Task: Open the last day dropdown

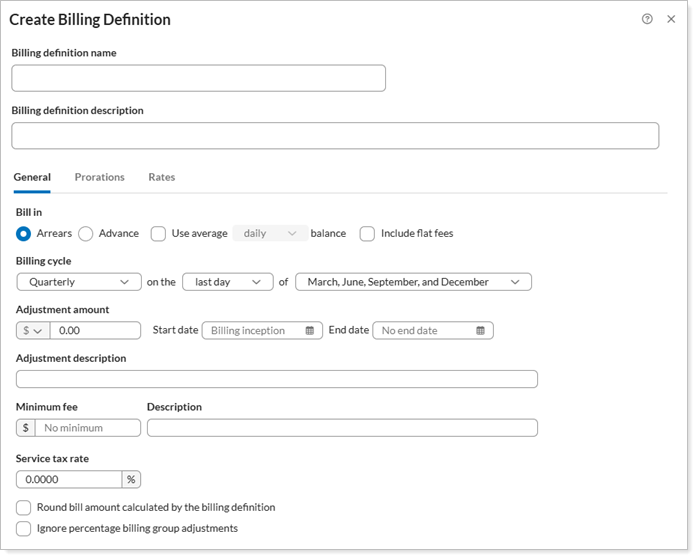Action: [x=227, y=282]
